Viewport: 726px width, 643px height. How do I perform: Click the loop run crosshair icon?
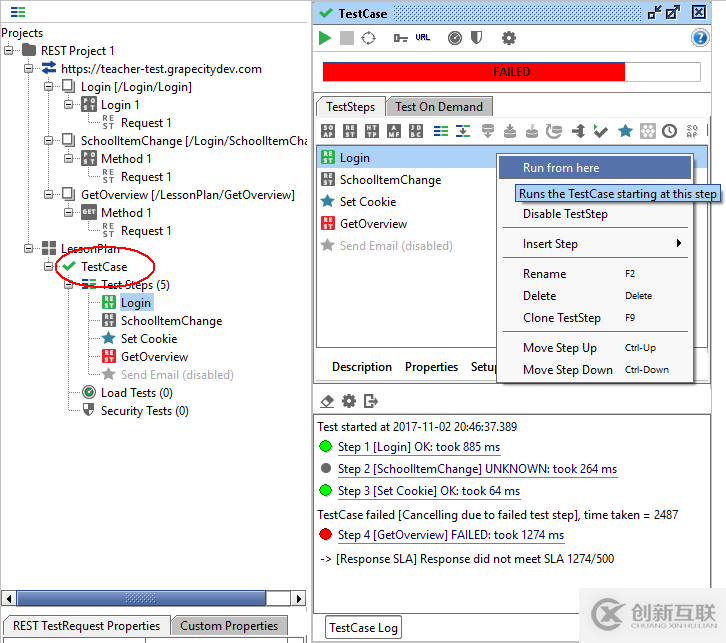point(368,38)
